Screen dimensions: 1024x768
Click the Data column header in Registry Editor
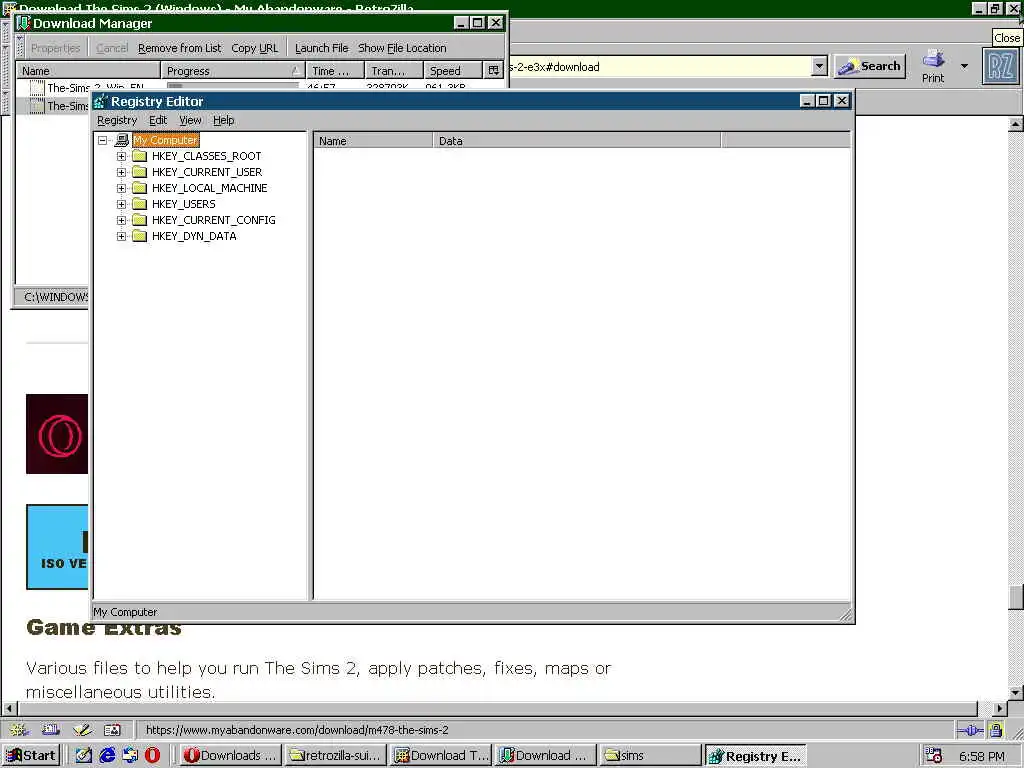click(x=577, y=141)
